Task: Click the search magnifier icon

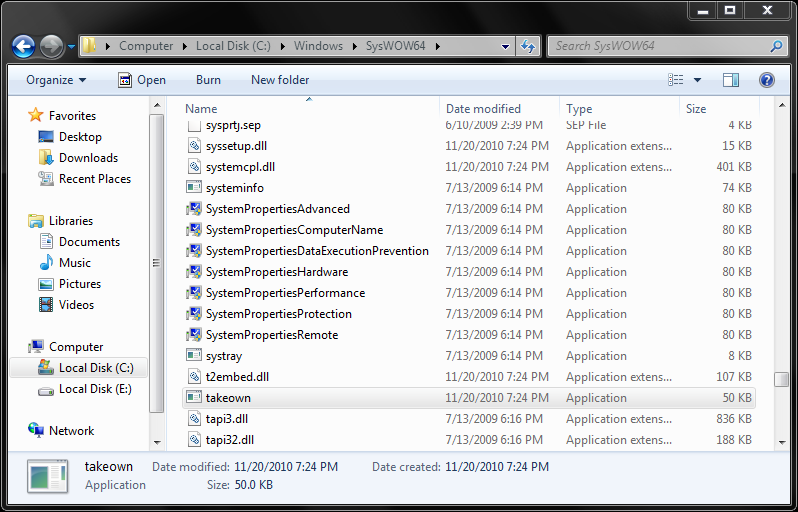Action: pyautogui.click(x=776, y=46)
